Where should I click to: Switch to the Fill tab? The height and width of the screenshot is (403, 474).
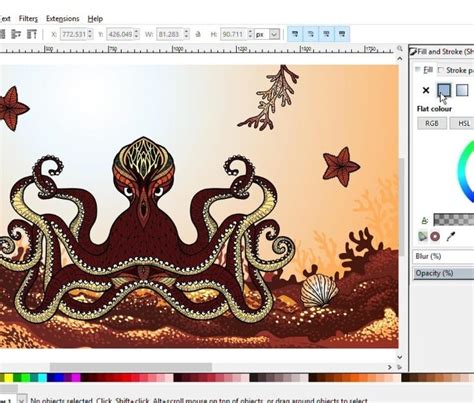425,70
